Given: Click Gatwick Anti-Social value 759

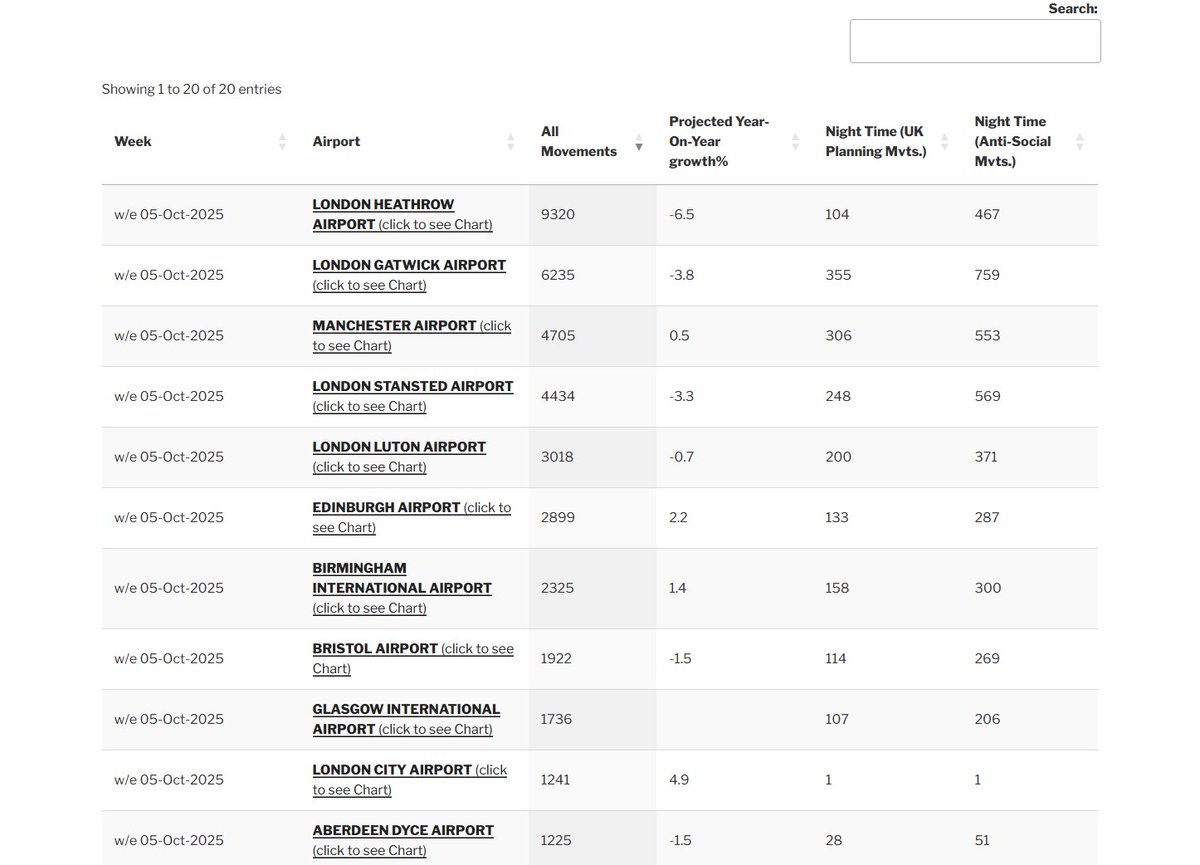Looking at the screenshot, I should point(987,275).
